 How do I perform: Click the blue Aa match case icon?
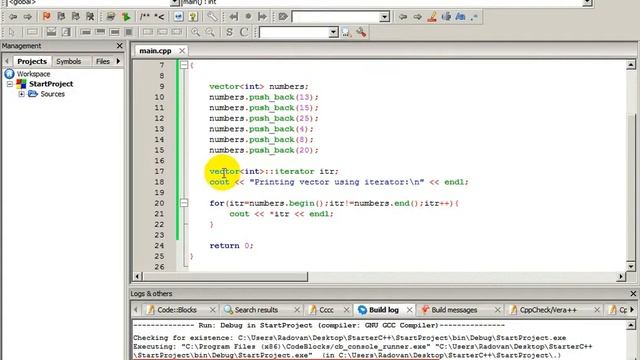(x=460, y=17)
